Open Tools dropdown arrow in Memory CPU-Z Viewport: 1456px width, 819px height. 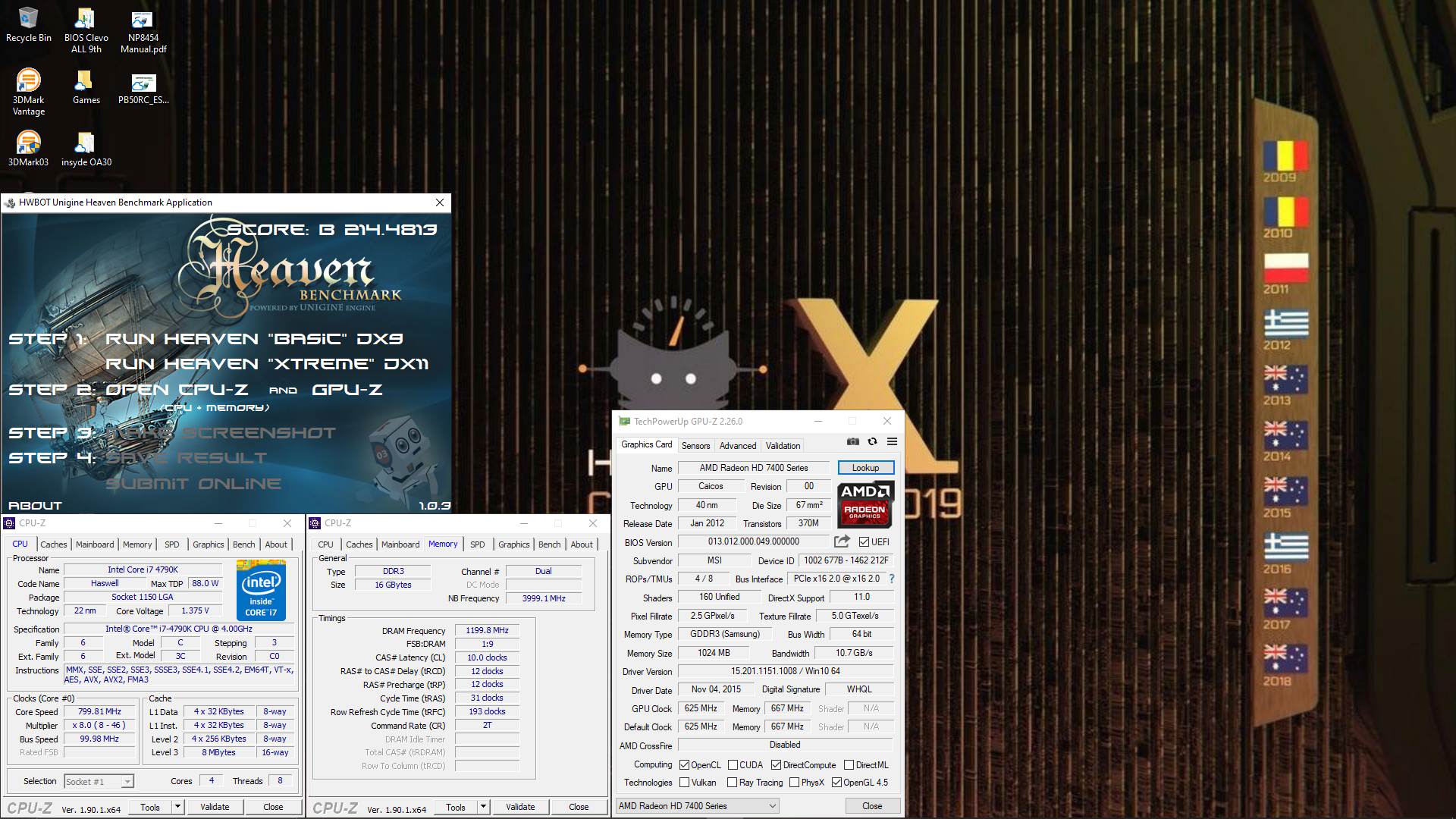pyautogui.click(x=483, y=807)
